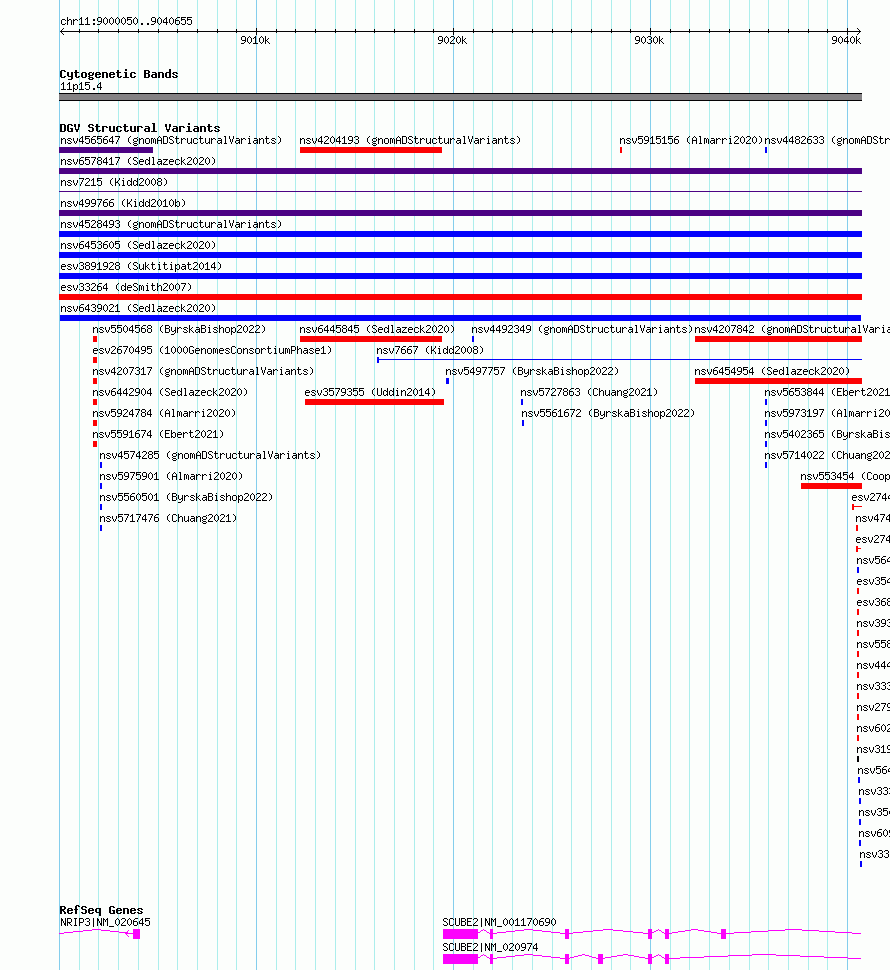The height and width of the screenshot is (970, 890).
Task: Click the 9020k ruler tick label
Action: click(x=452, y=40)
